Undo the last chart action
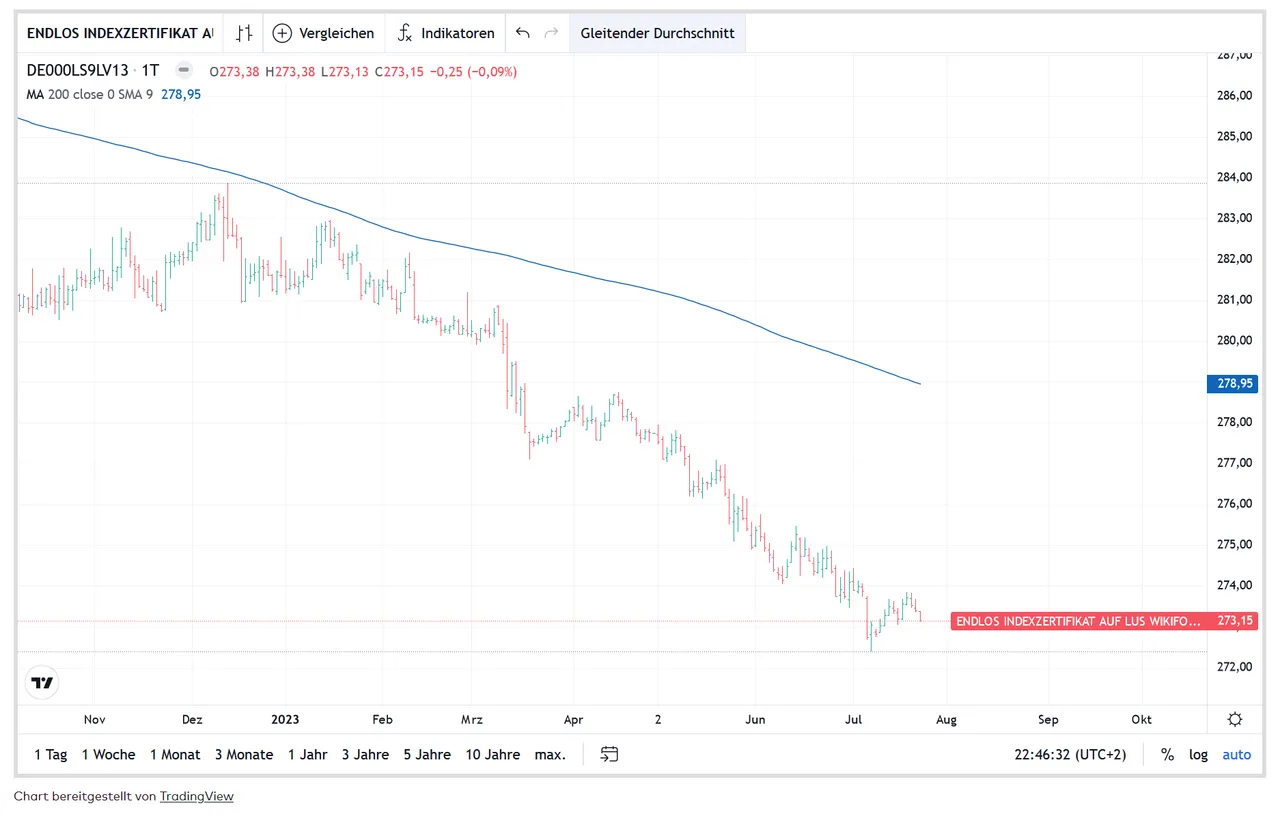Screen dimensions: 1280x816 pyautogui.click(x=522, y=33)
